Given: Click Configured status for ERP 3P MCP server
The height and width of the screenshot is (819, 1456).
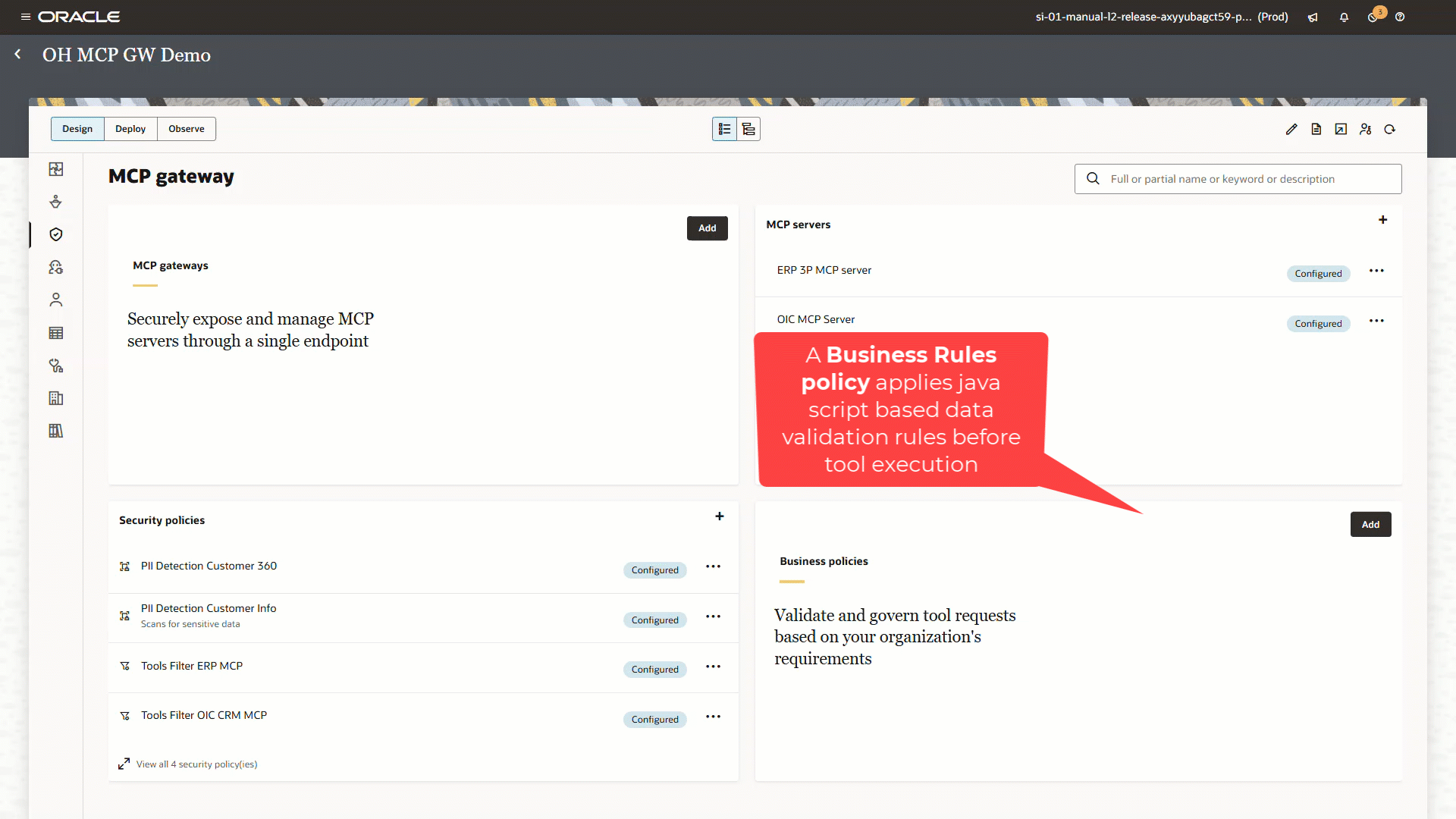Looking at the screenshot, I should 1318,274.
